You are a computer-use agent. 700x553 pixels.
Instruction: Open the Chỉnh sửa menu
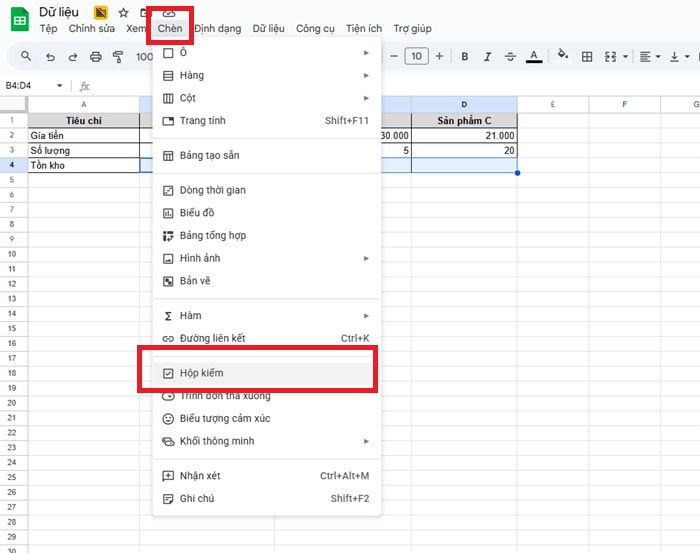tap(92, 29)
